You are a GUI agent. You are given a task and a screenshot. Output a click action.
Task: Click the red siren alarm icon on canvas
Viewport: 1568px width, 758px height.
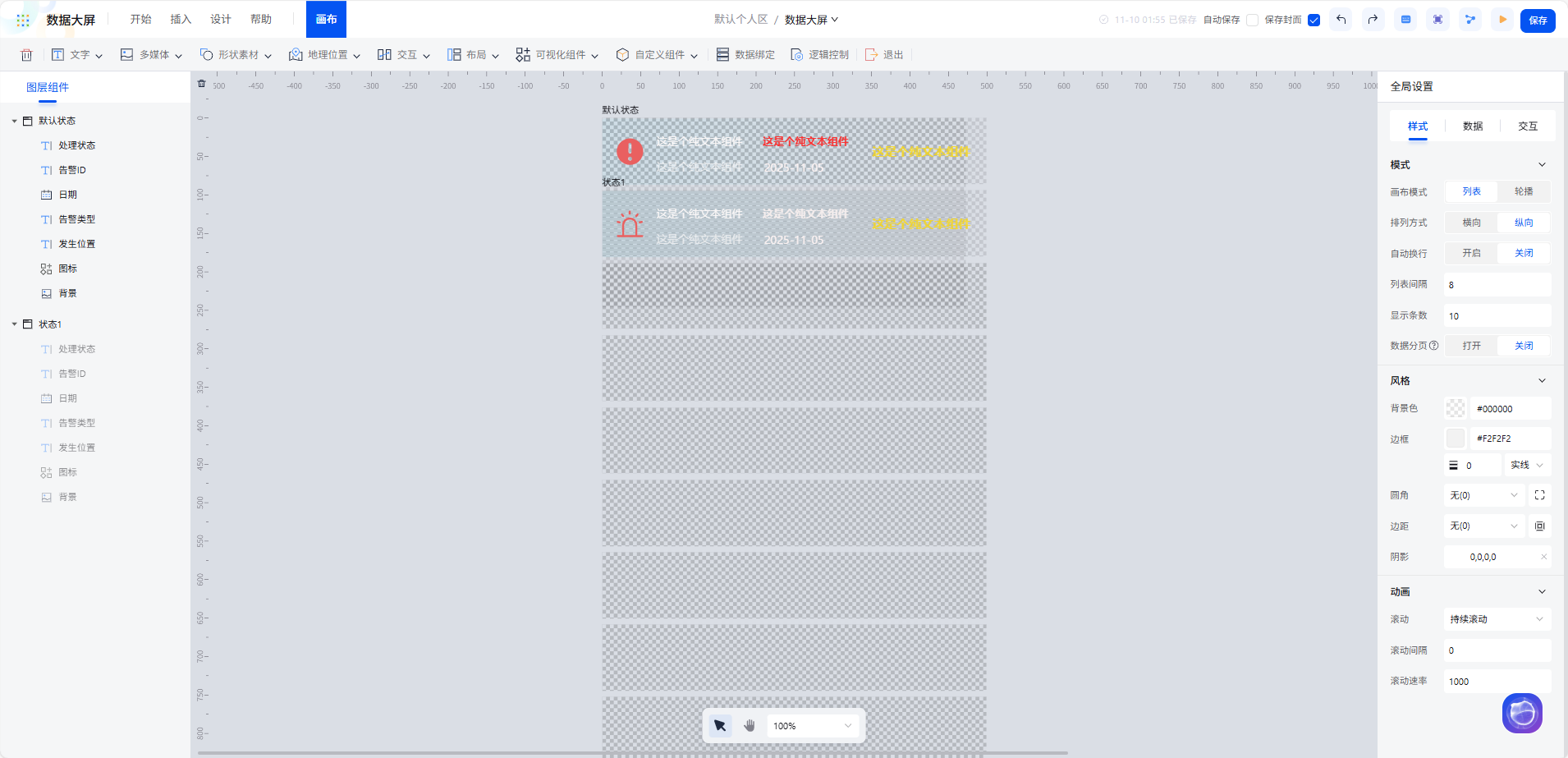[630, 224]
